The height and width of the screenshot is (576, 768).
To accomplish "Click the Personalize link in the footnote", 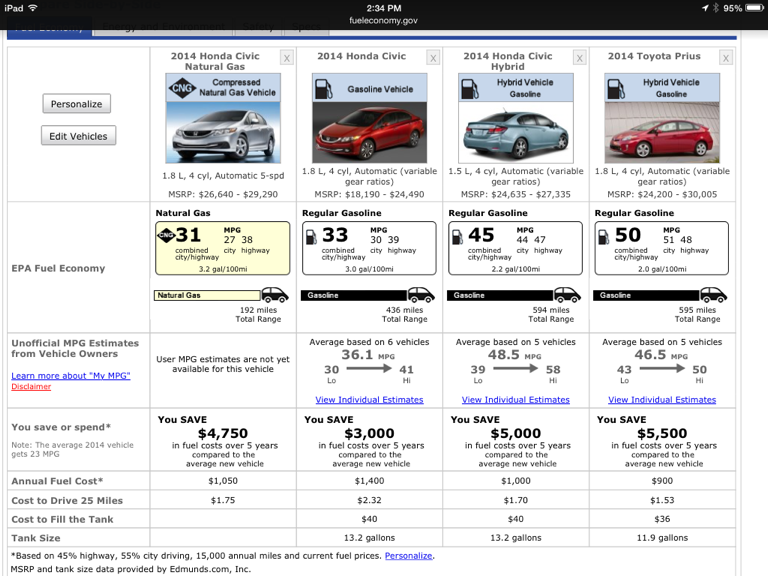I will [x=408, y=555].
